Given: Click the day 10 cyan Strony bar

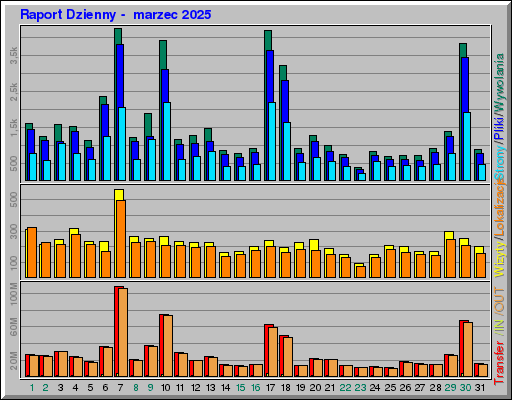Looking at the screenshot, I should tap(167, 141).
